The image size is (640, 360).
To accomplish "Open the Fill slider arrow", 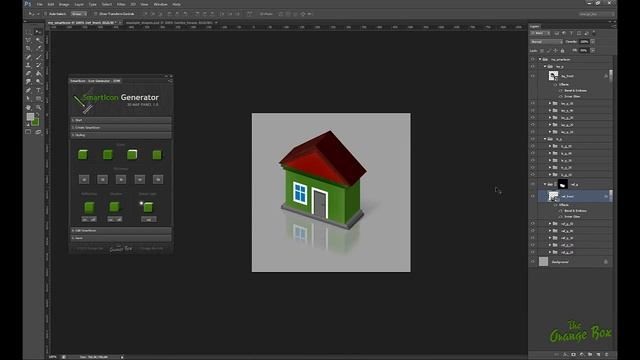I will [593, 50].
